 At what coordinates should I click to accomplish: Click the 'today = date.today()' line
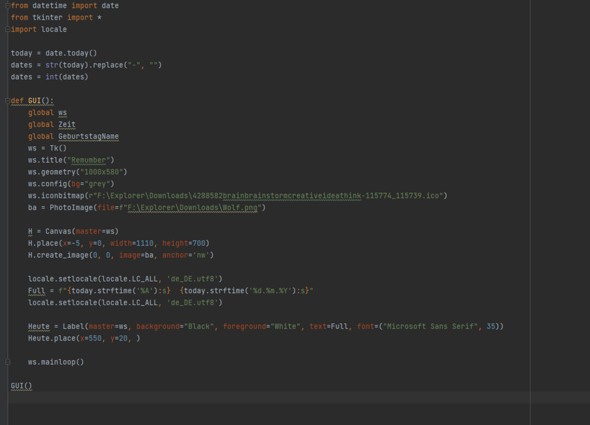(x=54, y=53)
